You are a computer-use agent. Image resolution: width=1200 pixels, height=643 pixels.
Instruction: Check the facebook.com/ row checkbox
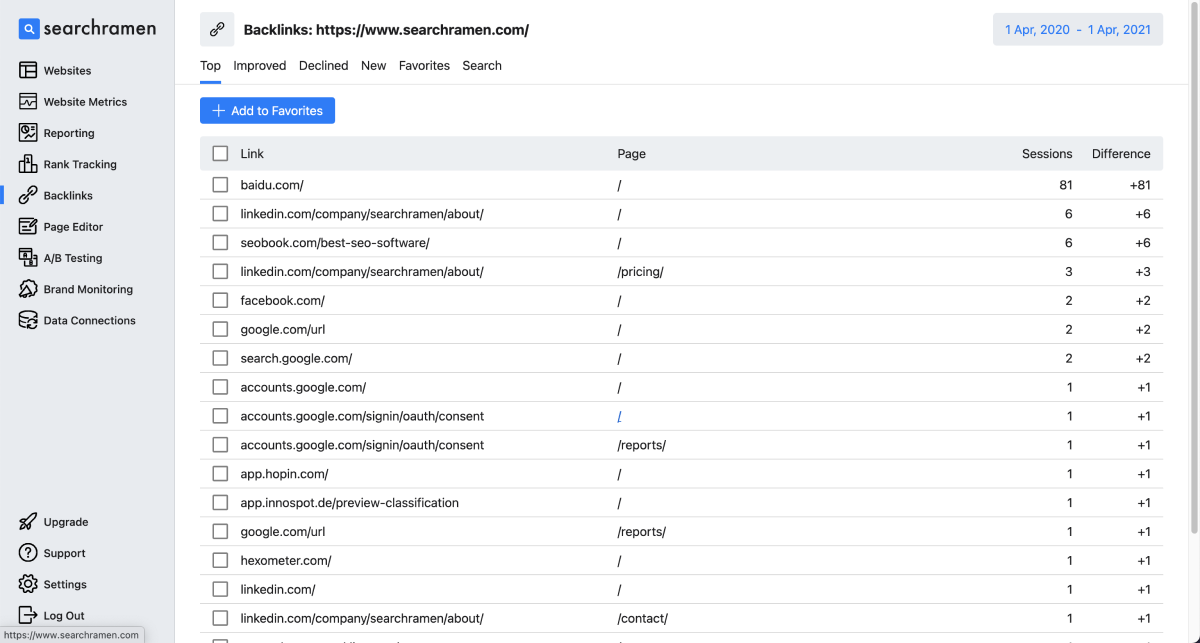click(x=220, y=300)
